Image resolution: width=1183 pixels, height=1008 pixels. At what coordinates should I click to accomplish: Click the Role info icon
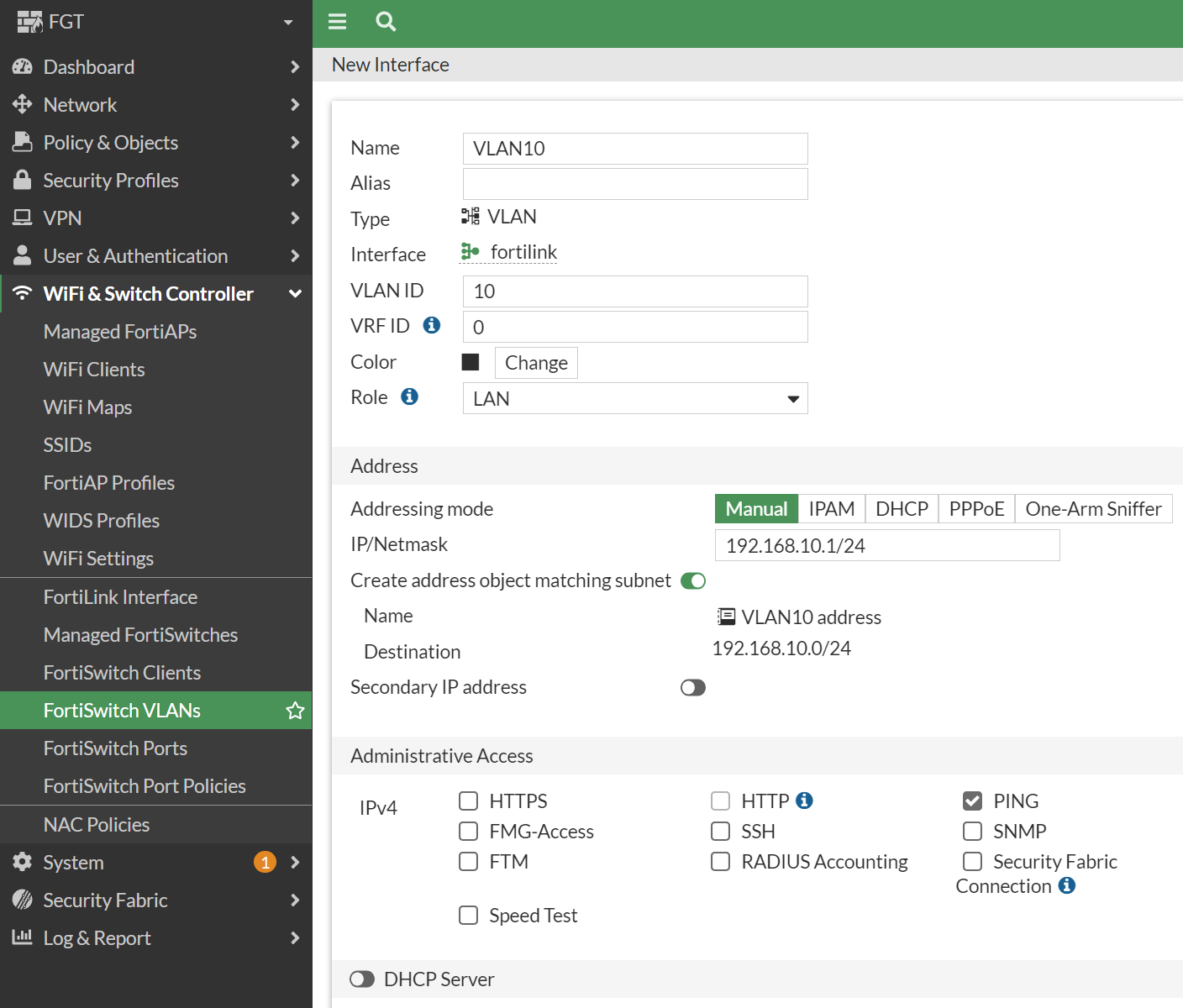pyautogui.click(x=410, y=396)
